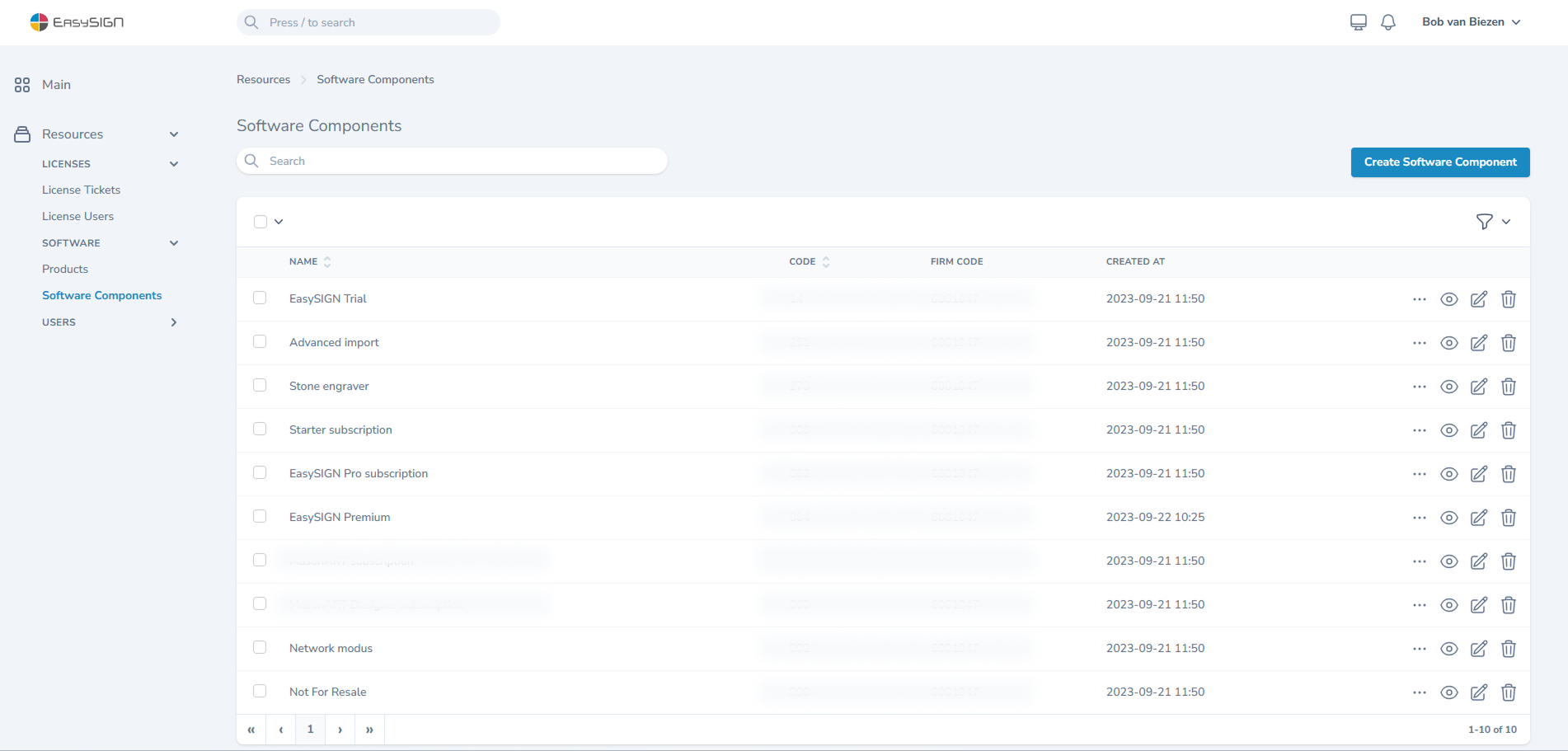Click Create Software Component button
This screenshot has width=1568, height=751.
tap(1440, 162)
